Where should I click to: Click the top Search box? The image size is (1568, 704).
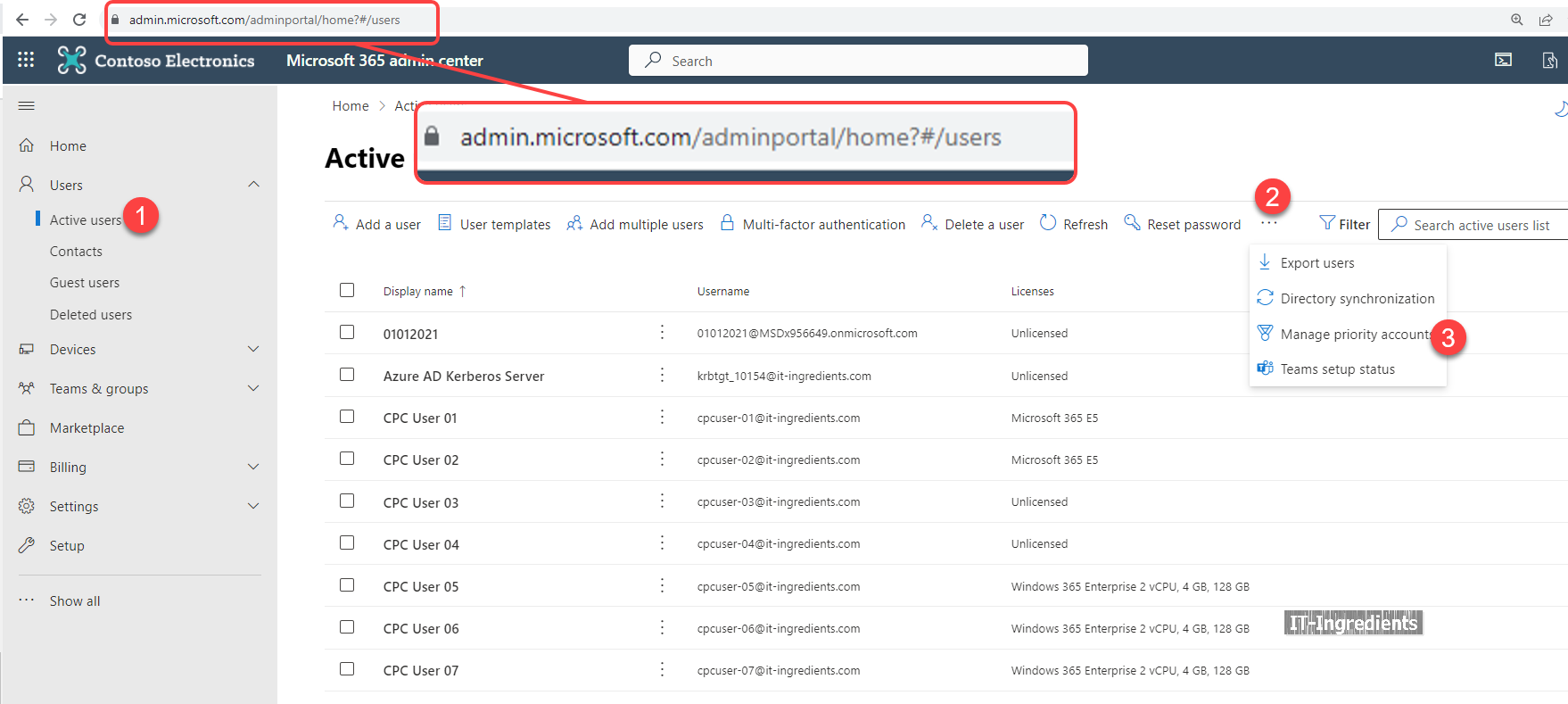858,60
